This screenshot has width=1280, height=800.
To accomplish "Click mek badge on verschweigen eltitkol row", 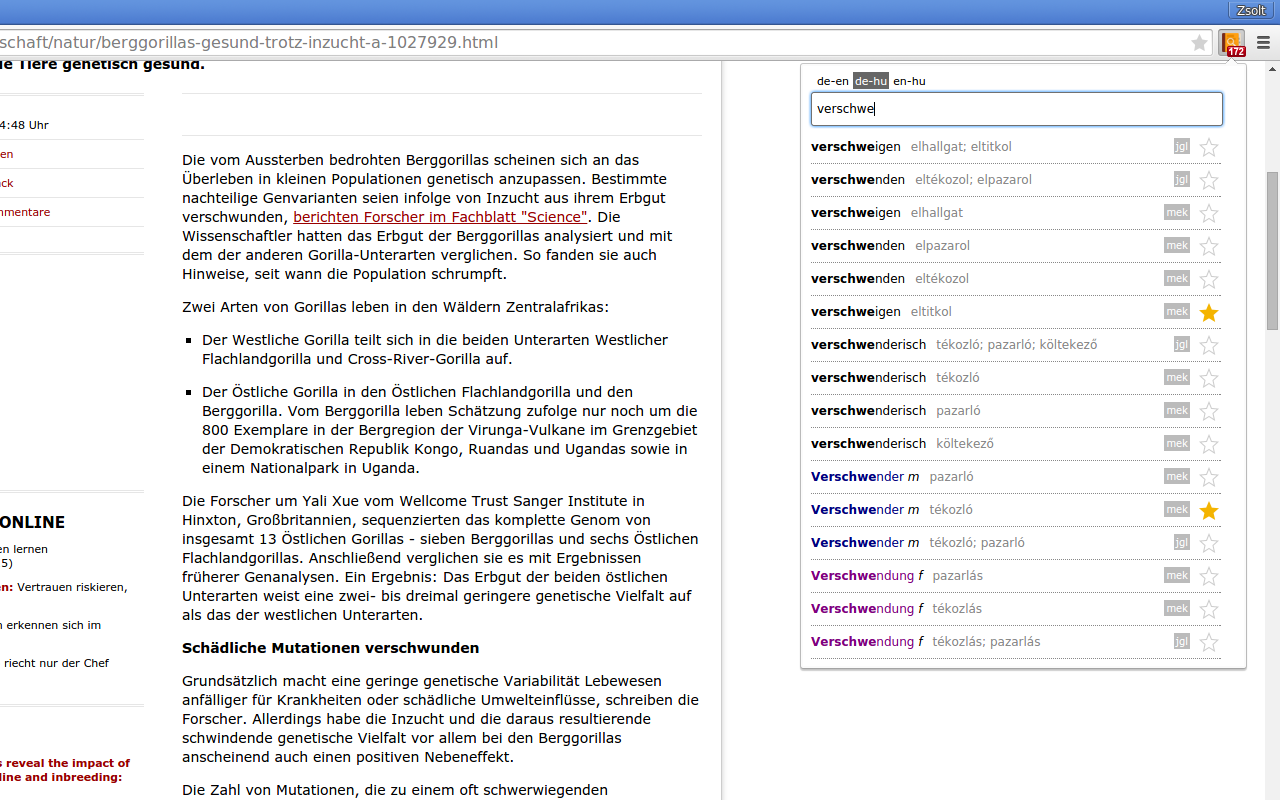I will click(1177, 312).
